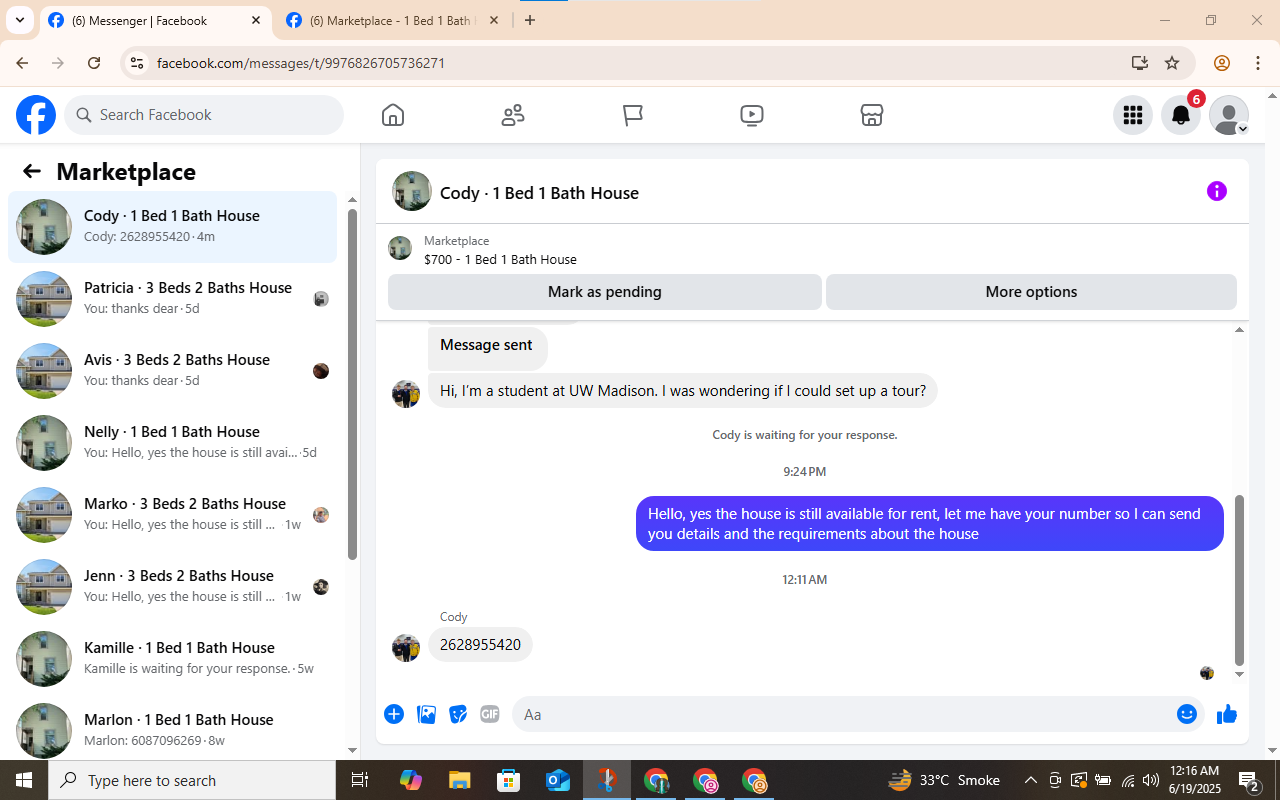Show hidden system tray icons

tap(1031, 780)
